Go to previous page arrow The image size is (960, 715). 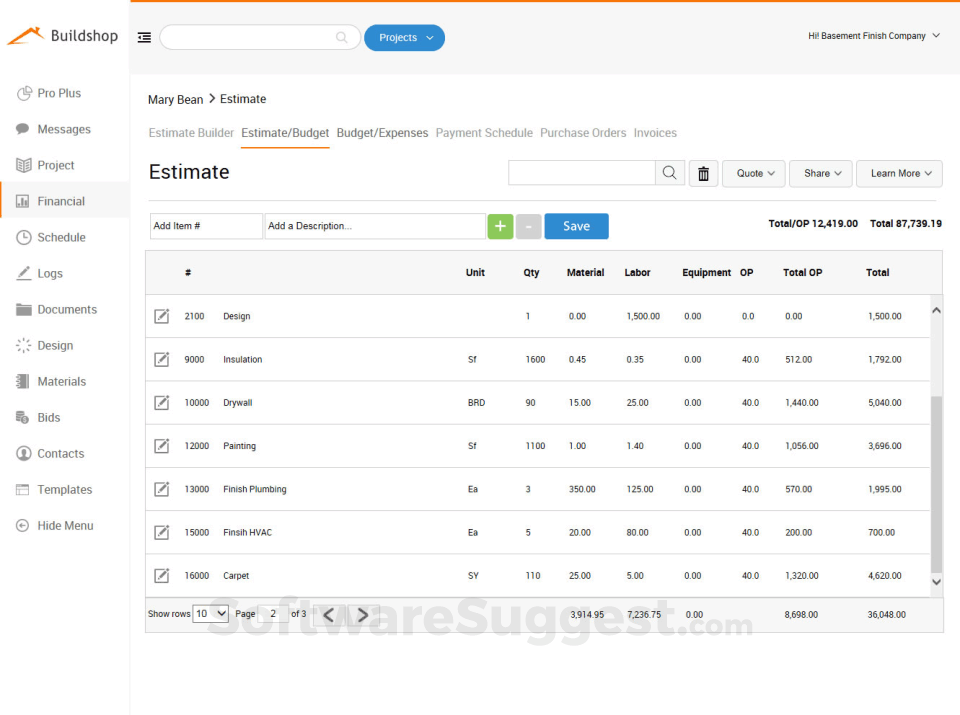tap(329, 615)
